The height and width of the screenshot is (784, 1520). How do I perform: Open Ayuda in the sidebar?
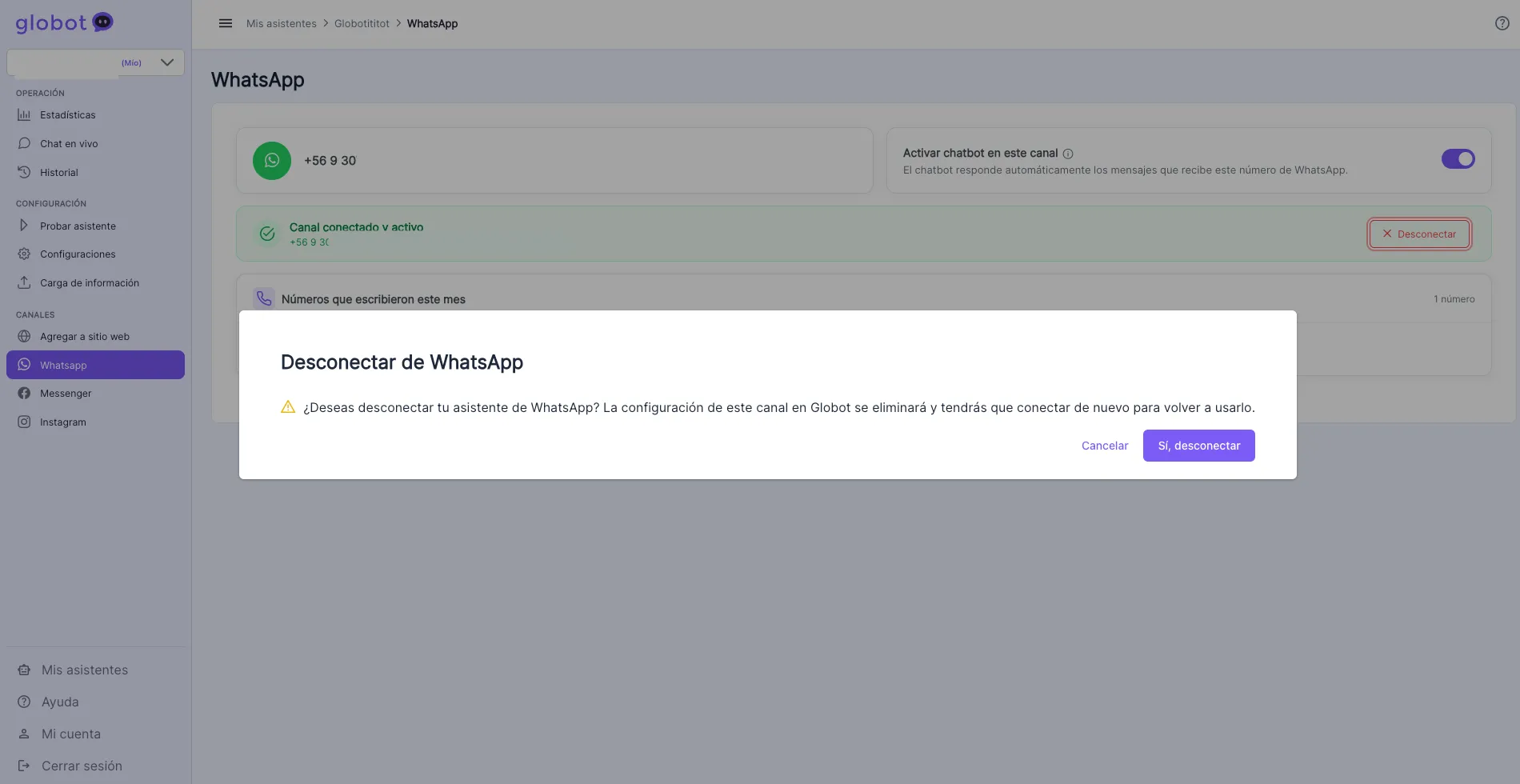coord(95,702)
